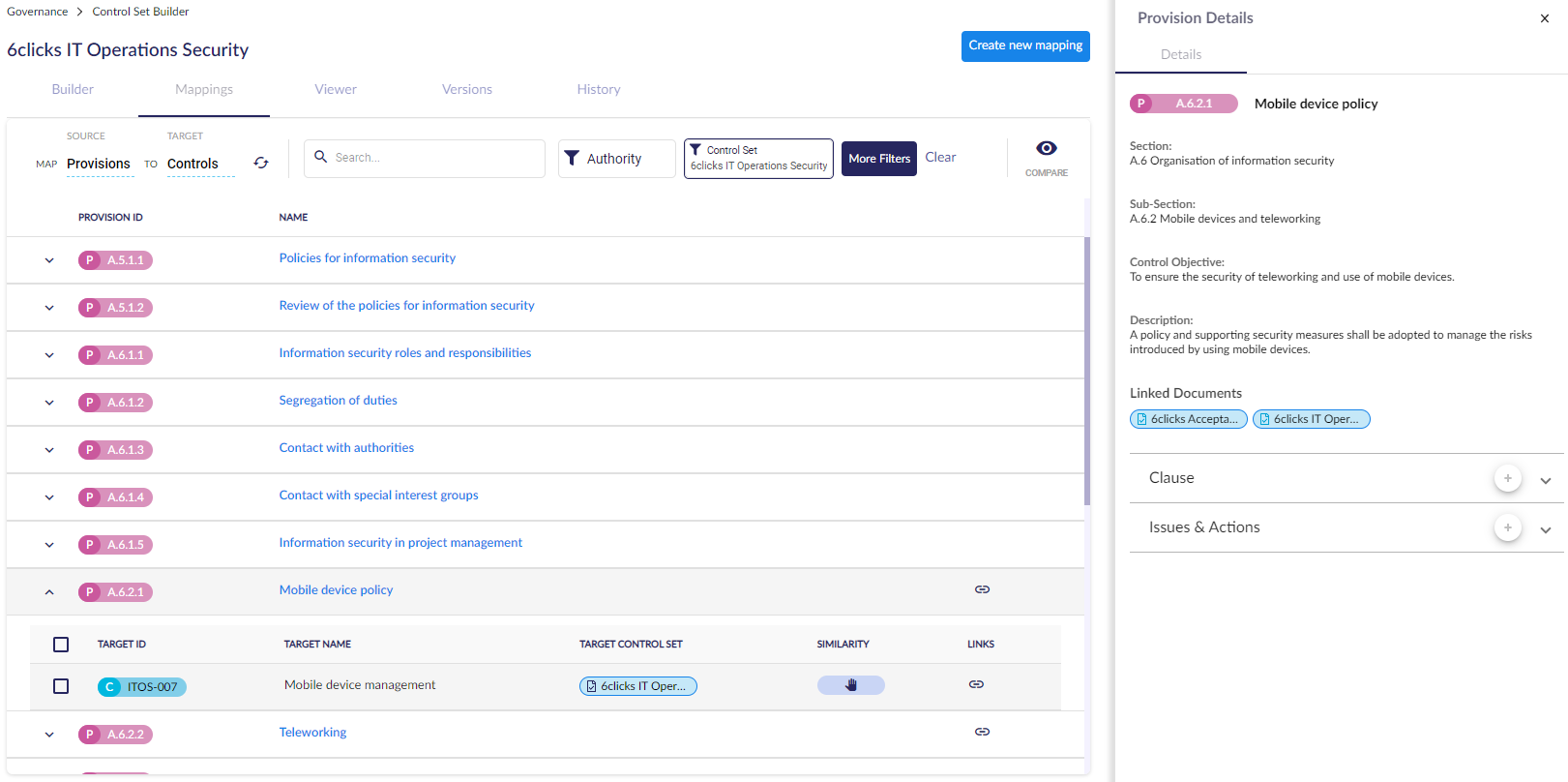Close the Provision Details panel
1568x782 pixels.
tap(1544, 18)
